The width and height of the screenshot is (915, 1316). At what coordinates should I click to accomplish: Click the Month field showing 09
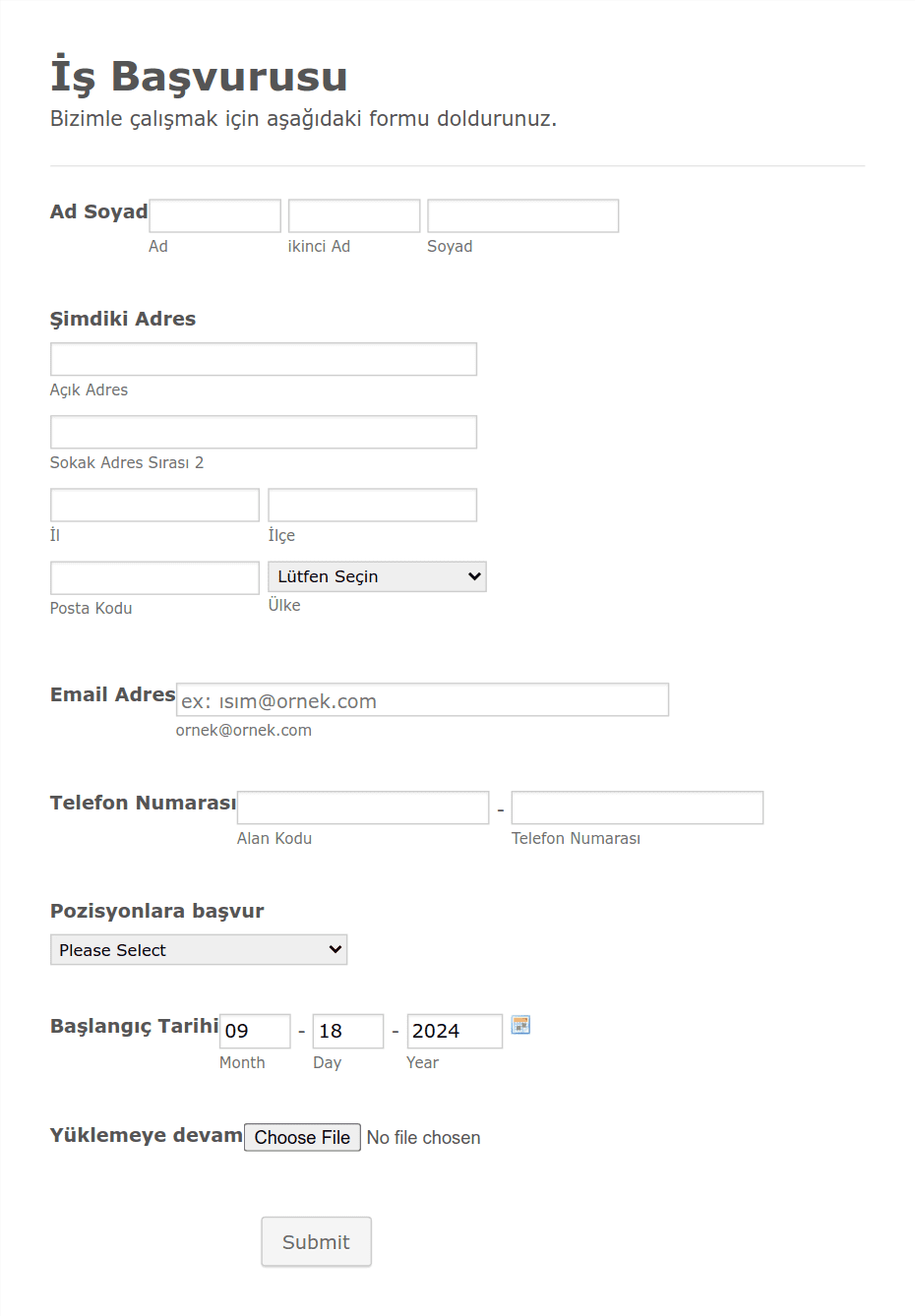click(x=255, y=1031)
